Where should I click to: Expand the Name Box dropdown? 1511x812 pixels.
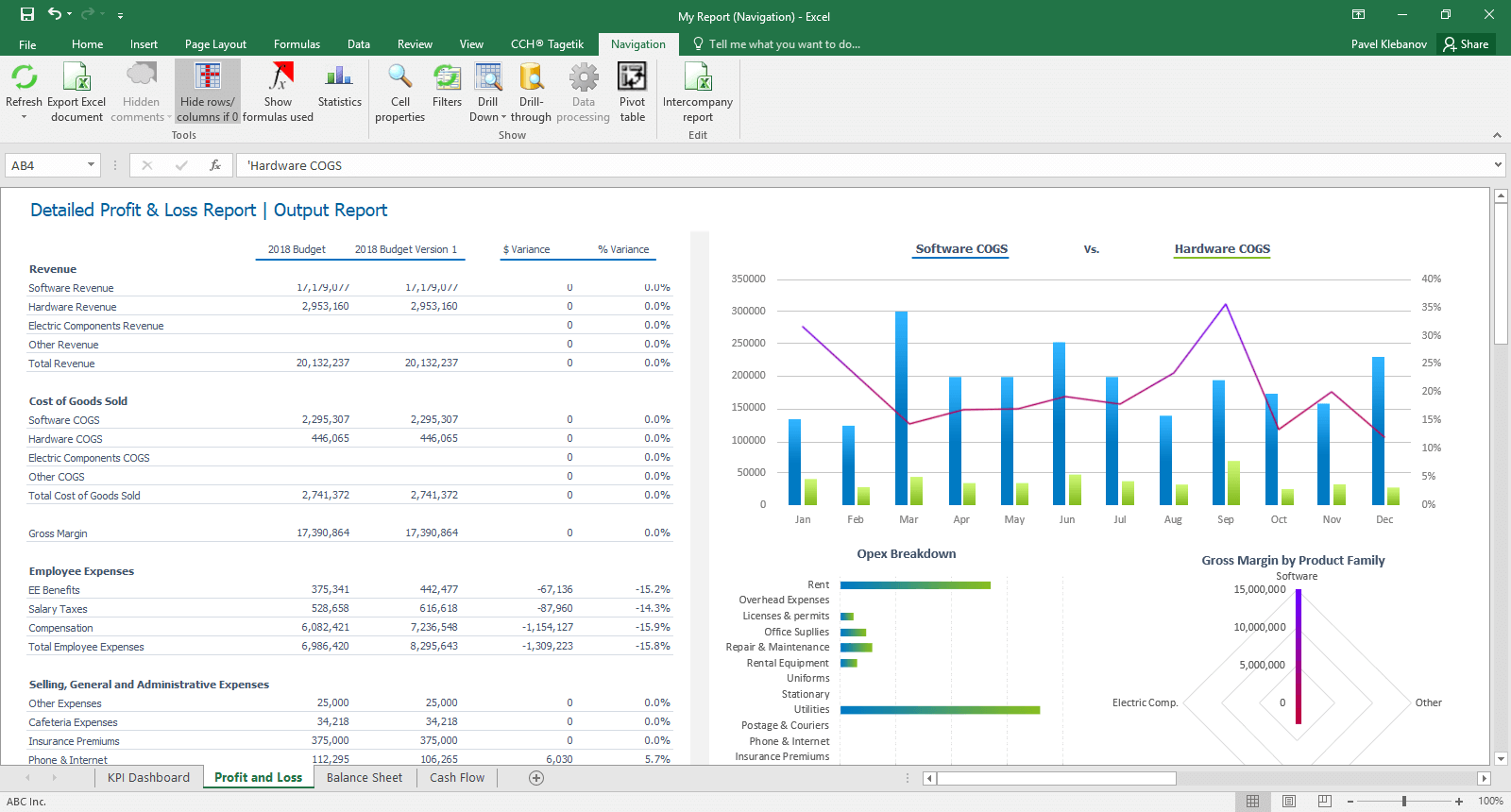(x=91, y=165)
